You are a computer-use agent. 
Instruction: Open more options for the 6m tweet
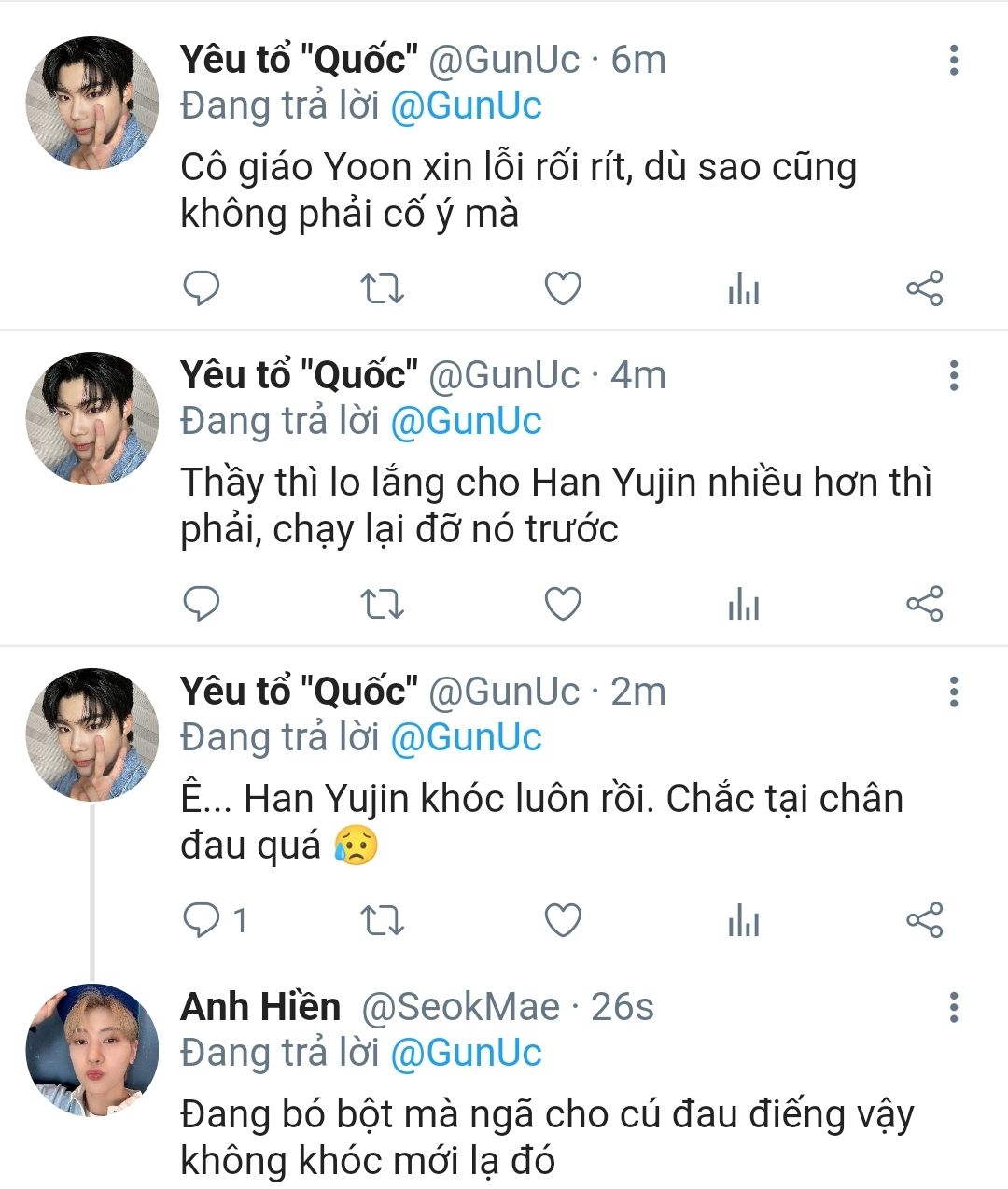[x=953, y=61]
